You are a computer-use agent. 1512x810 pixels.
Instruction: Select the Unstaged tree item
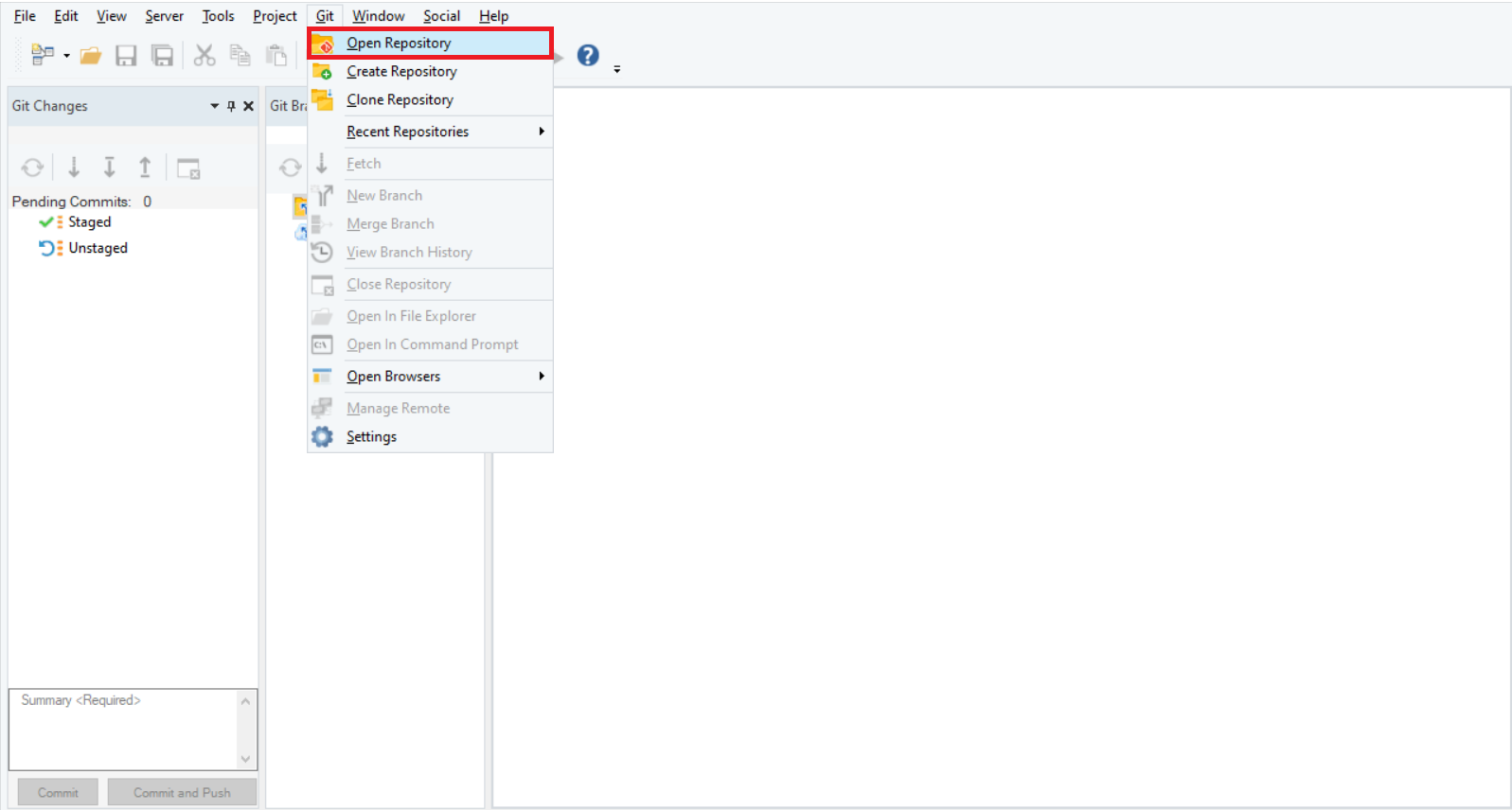click(x=98, y=248)
